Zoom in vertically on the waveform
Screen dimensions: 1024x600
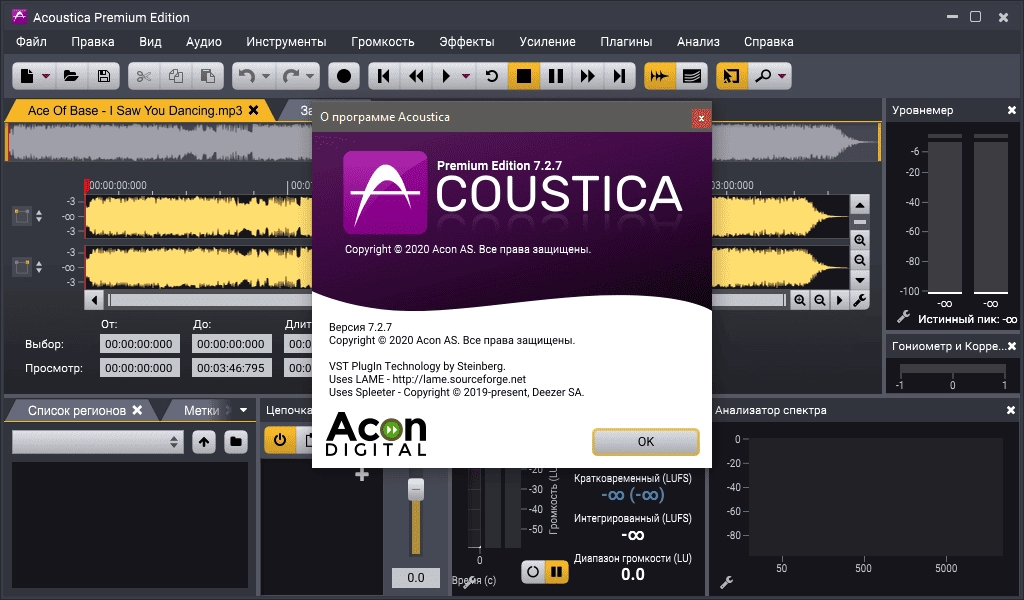(x=860, y=240)
